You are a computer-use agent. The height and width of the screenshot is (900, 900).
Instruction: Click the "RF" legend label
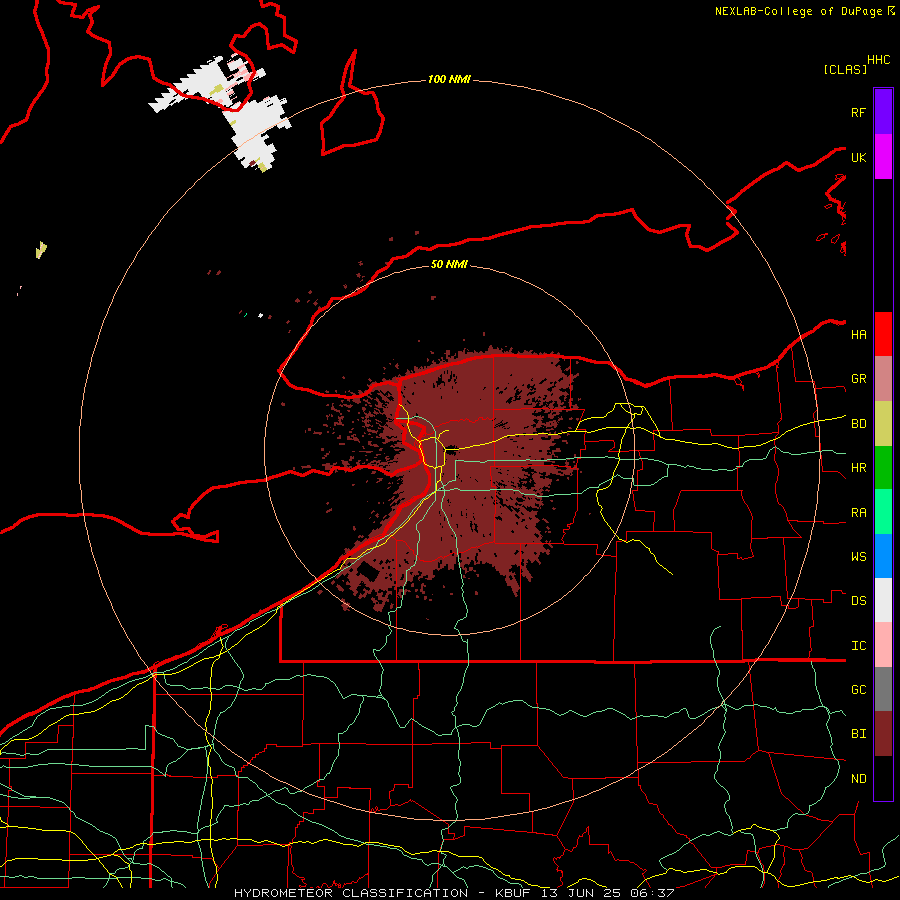point(858,112)
